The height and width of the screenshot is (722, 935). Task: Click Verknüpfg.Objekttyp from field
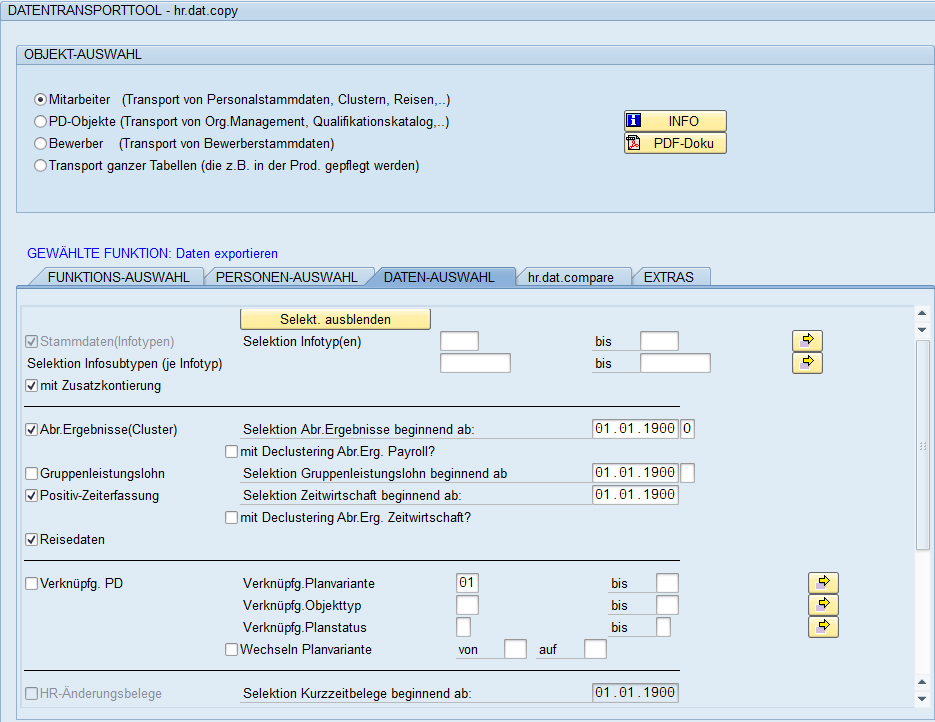click(x=467, y=605)
